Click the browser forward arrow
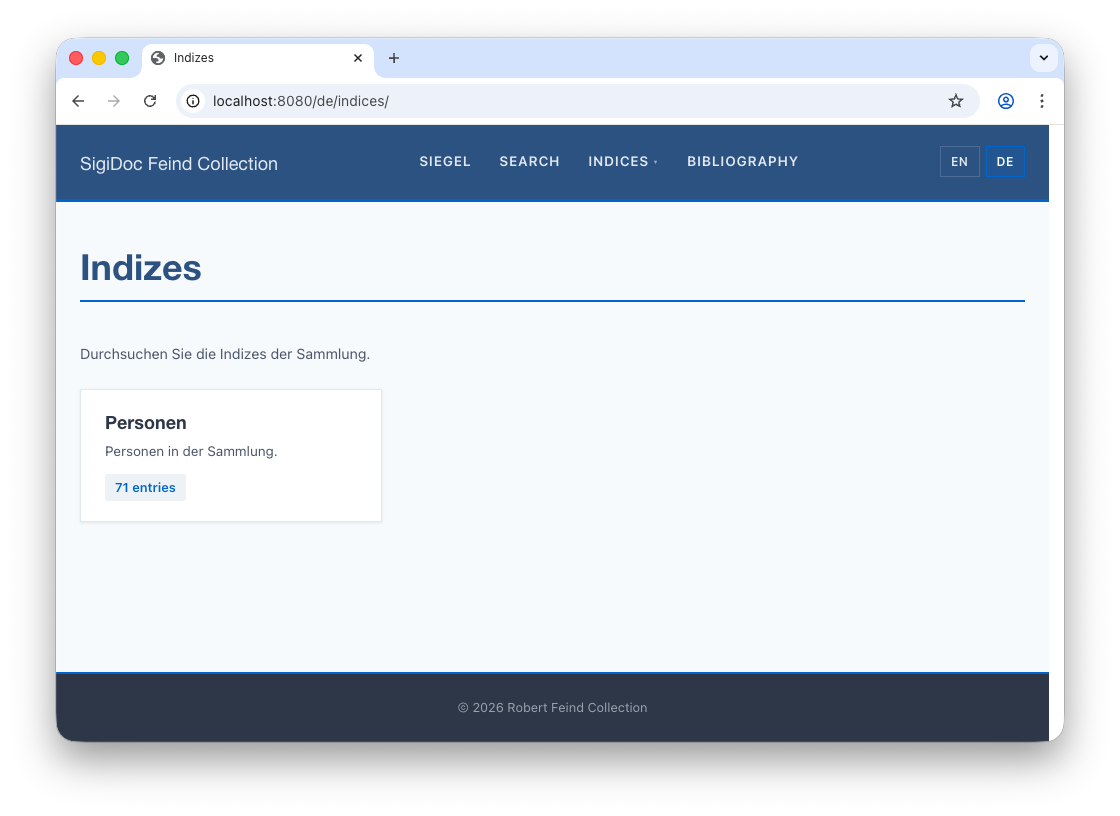This screenshot has width=1120, height=816. [x=114, y=101]
